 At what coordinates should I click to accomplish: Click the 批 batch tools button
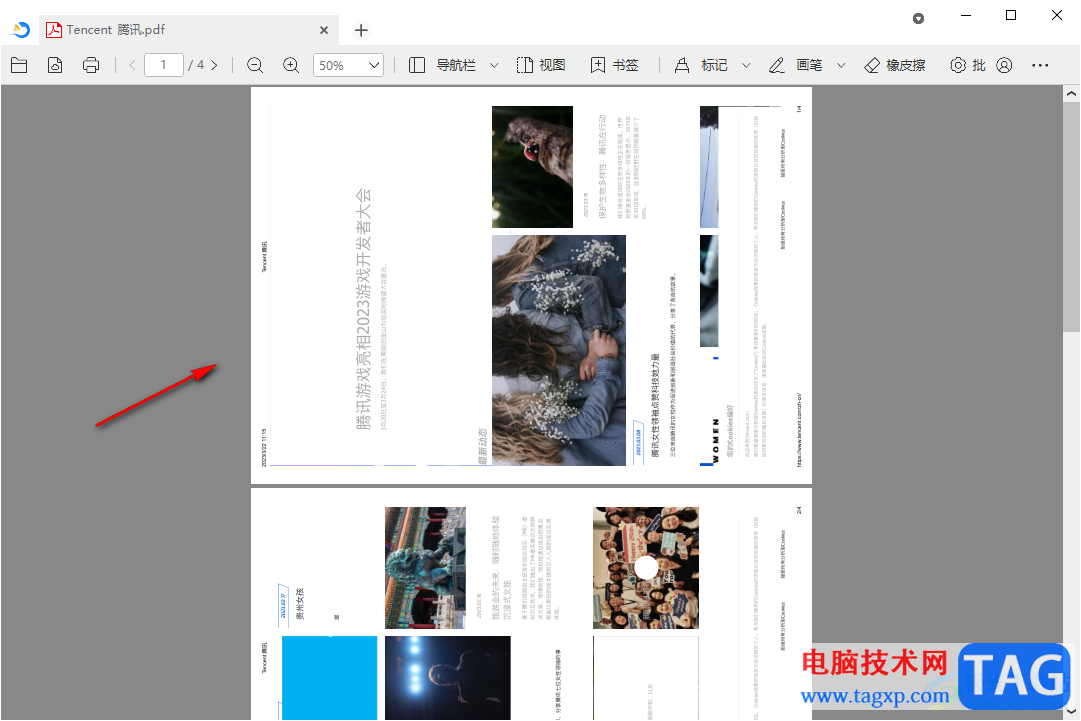point(968,65)
